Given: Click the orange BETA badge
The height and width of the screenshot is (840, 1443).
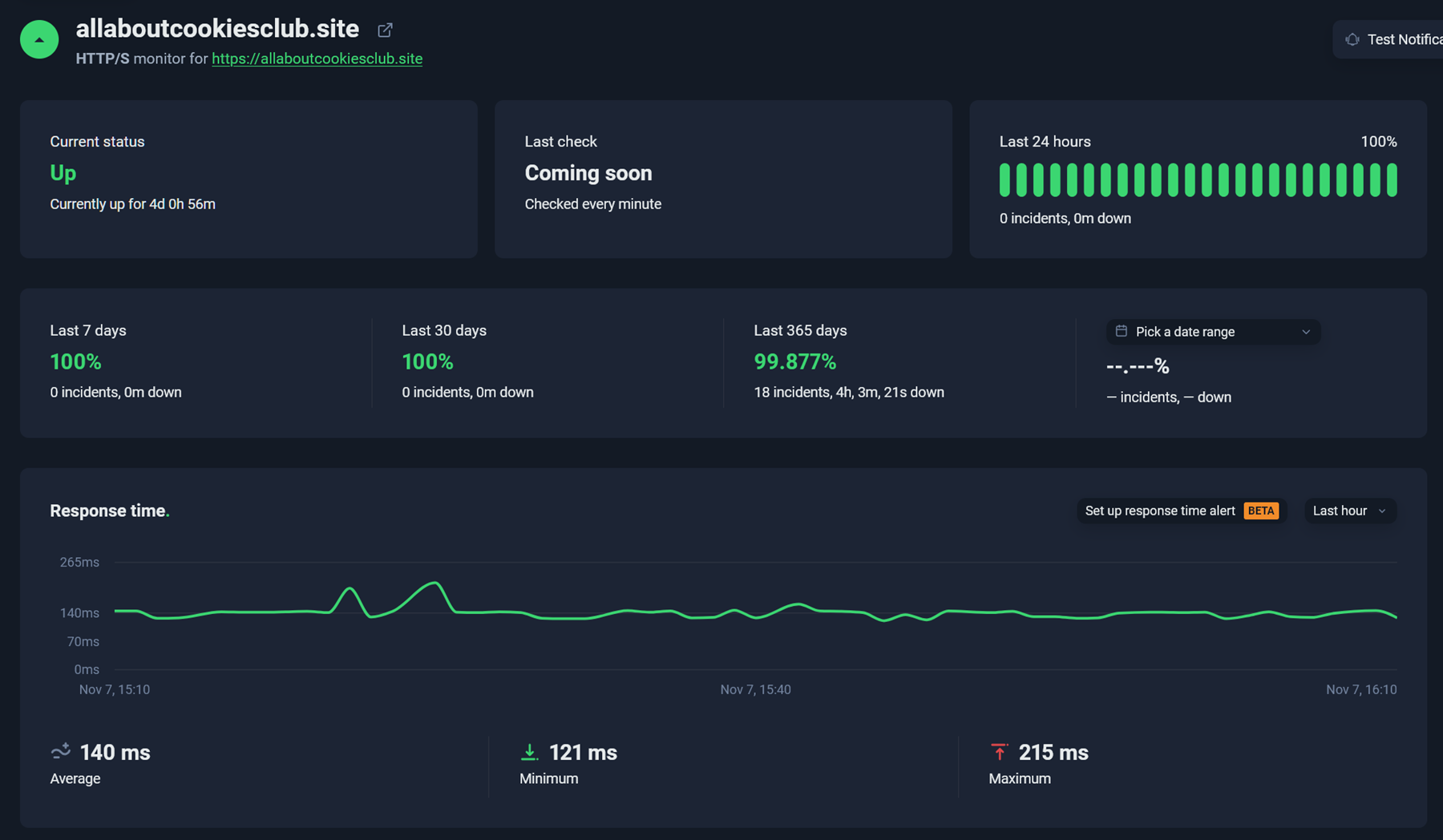Looking at the screenshot, I should 1260,510.
